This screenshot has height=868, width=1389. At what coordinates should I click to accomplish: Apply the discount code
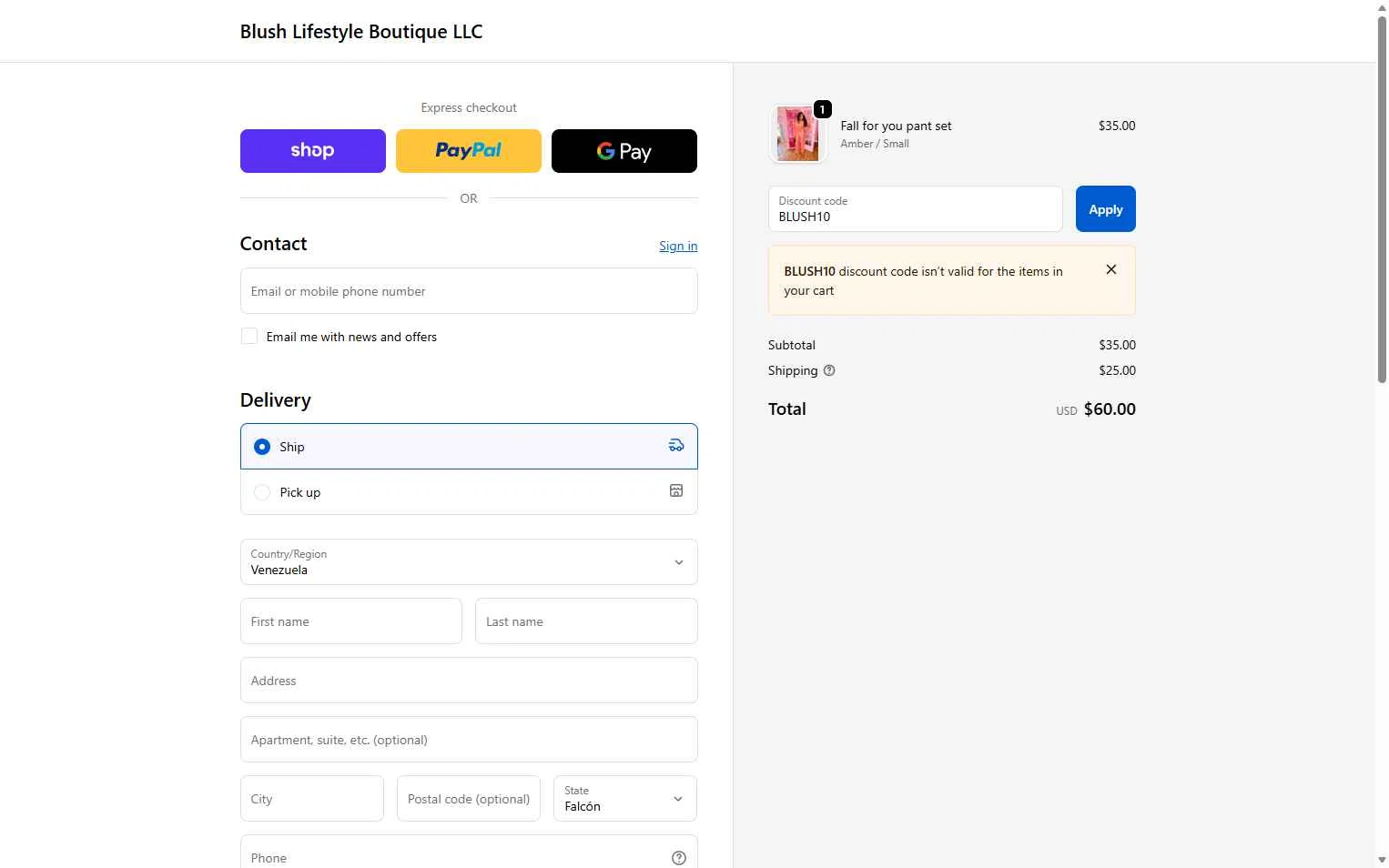[x=1106, y=209]
